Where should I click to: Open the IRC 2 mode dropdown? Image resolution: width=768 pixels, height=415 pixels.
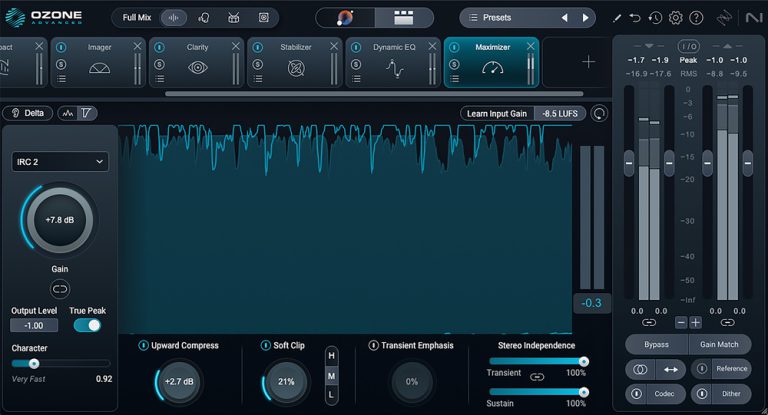tap(60, 162)
